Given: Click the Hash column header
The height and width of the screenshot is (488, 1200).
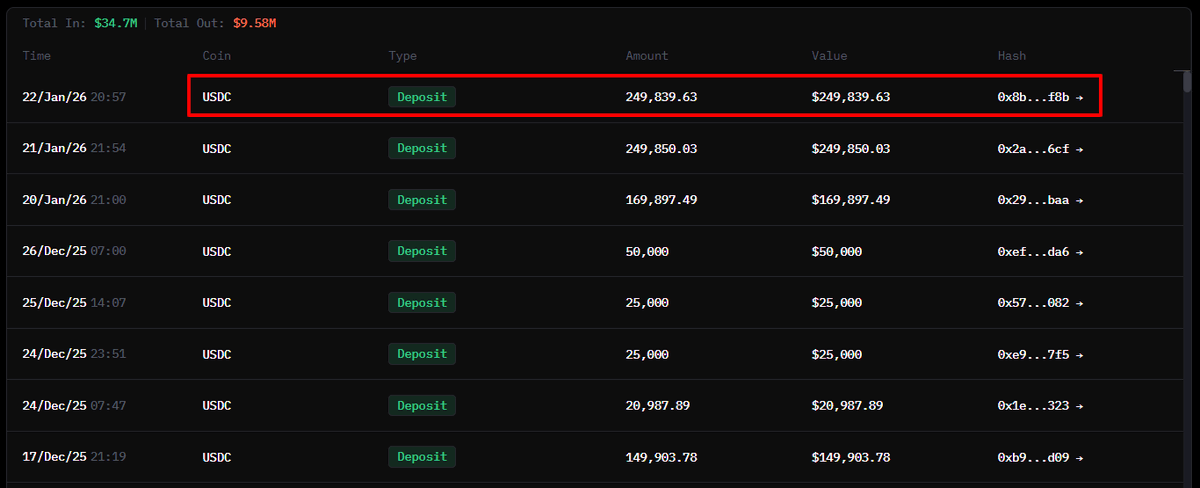Looking at the screenshot, I should click(x=1012, y=56).
